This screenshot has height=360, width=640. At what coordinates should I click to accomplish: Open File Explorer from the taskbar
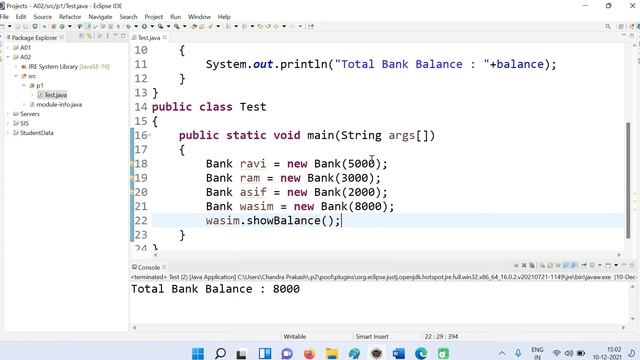pos(332,353)
